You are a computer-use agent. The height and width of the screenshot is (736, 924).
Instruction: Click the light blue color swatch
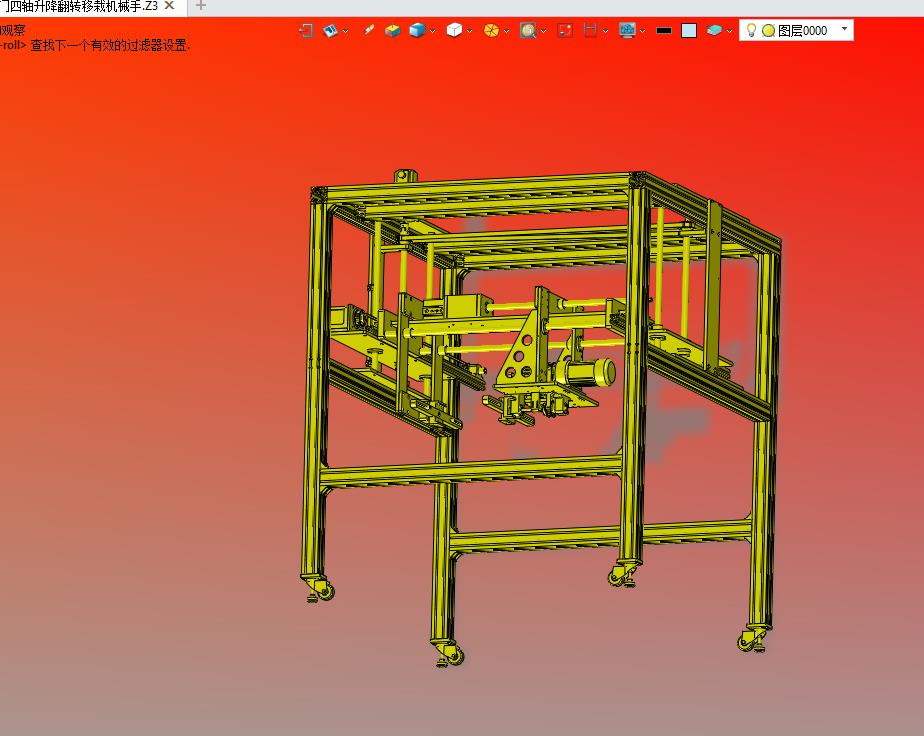click(689, 30)
